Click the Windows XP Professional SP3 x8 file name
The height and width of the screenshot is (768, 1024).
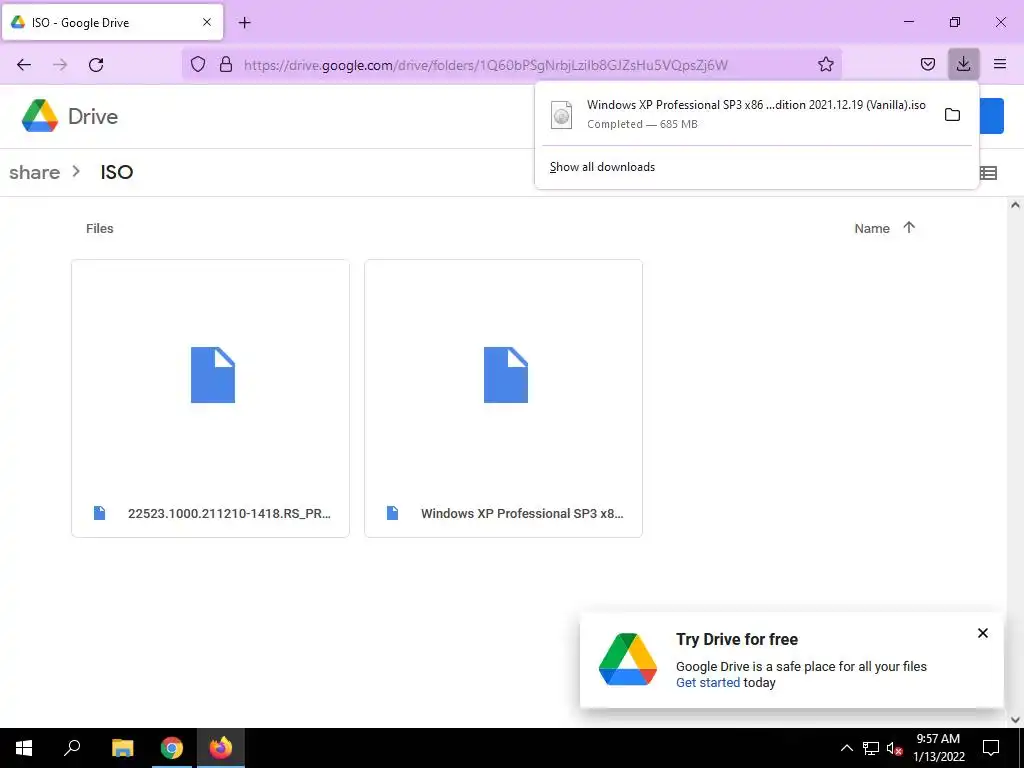tap(522, 513)
